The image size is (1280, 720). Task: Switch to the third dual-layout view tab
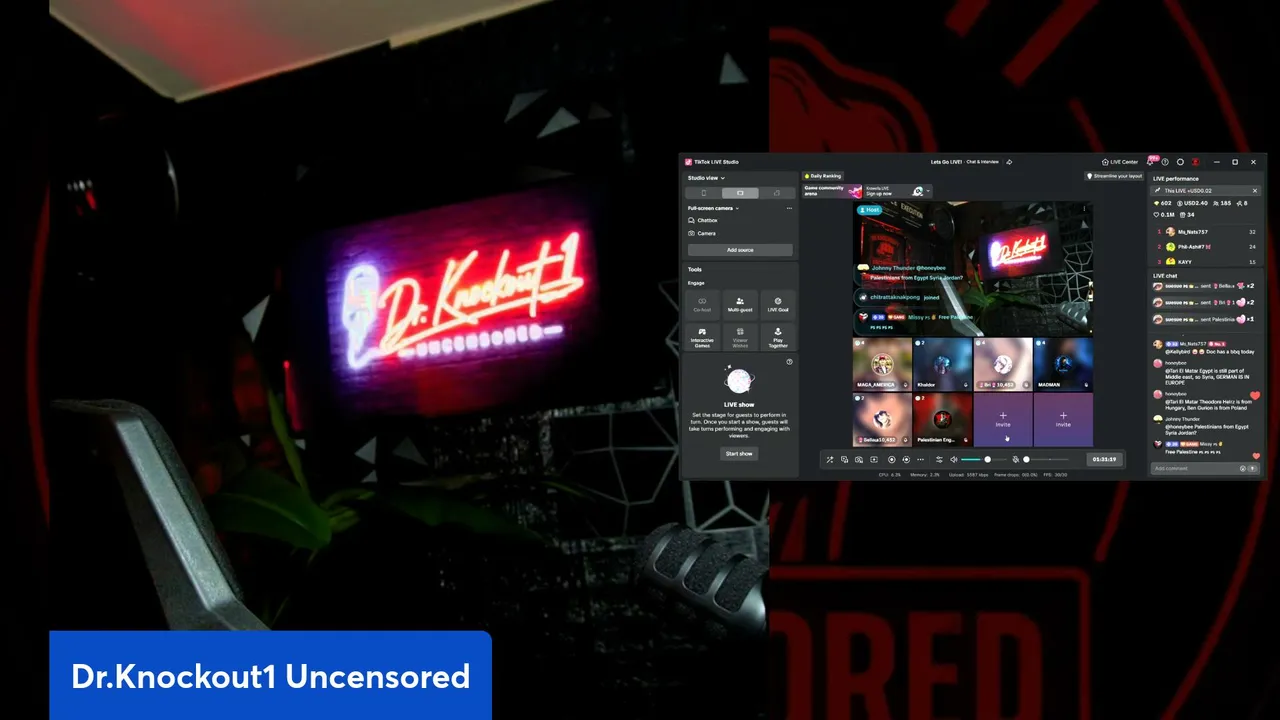click(x=777, y=192)
